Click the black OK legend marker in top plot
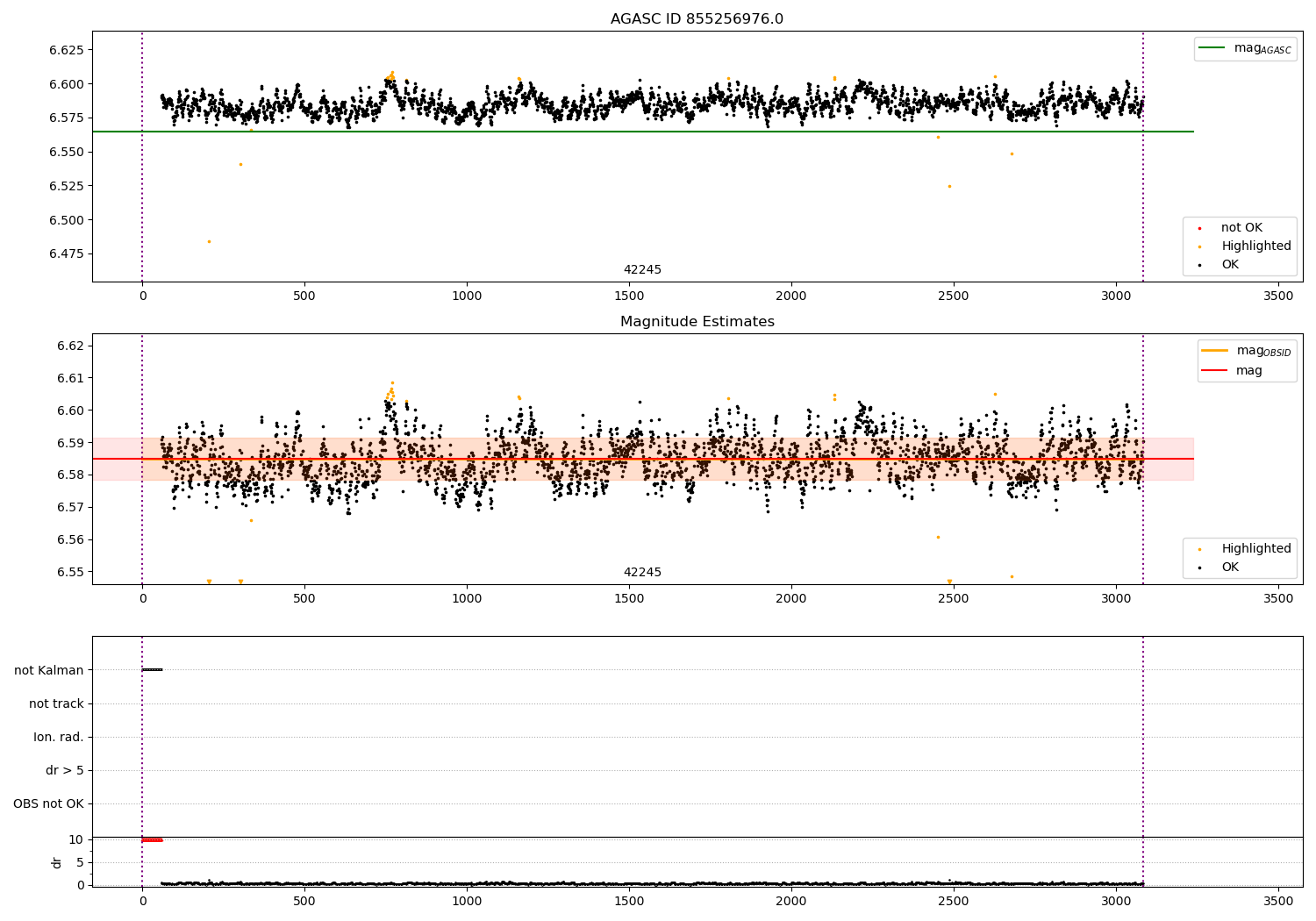Screen dimensions: 1316x921 [x=1199, y=265]
